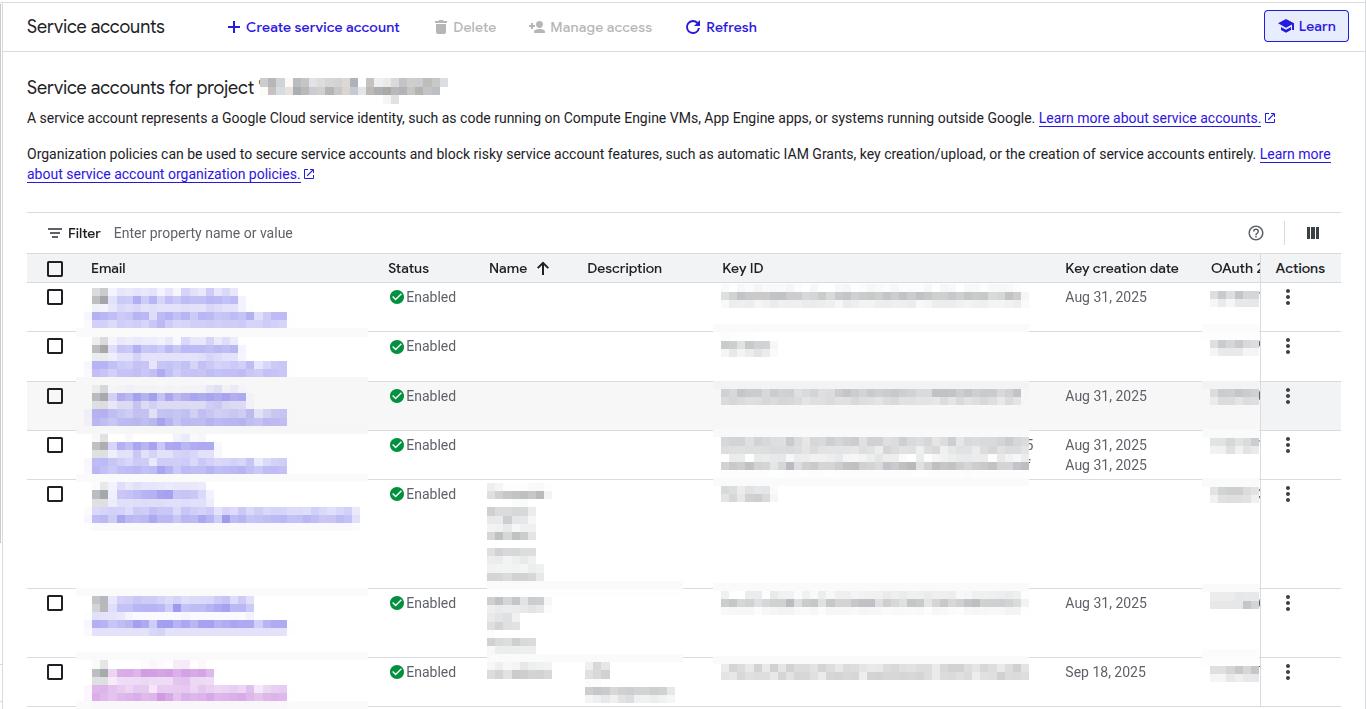Expand actions menu for second service account

(x=1288, y=346)
